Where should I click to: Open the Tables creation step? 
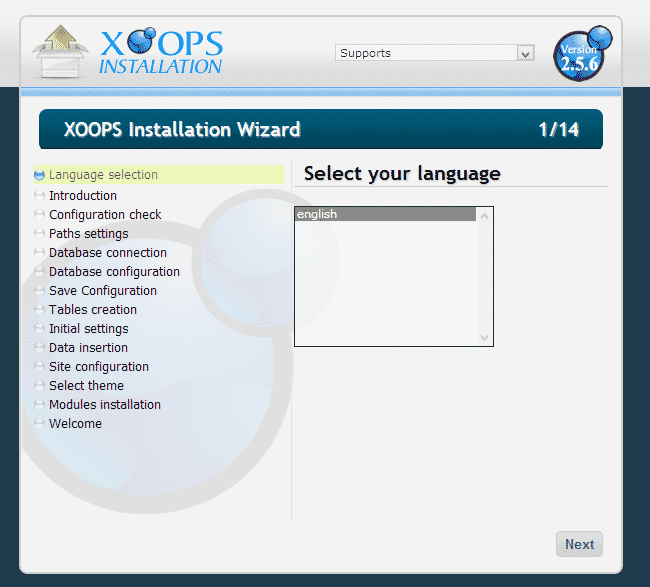pos(93,310)
